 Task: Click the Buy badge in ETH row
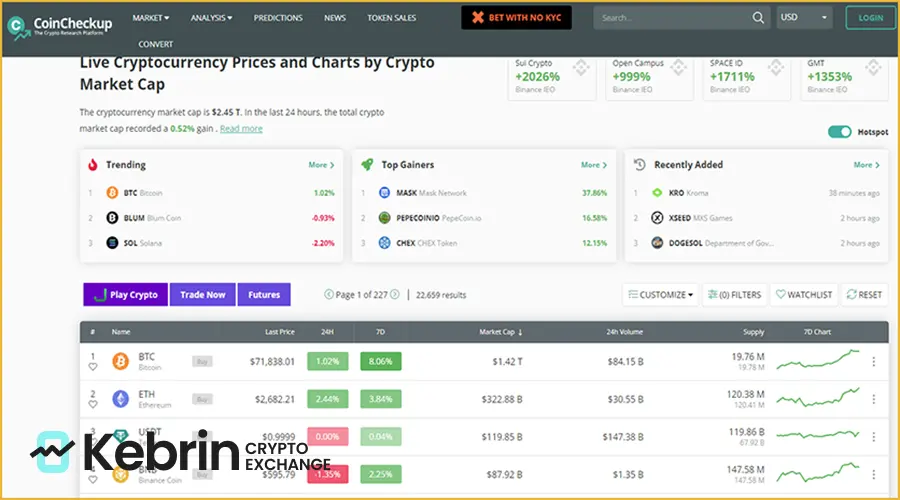[202, 399]
